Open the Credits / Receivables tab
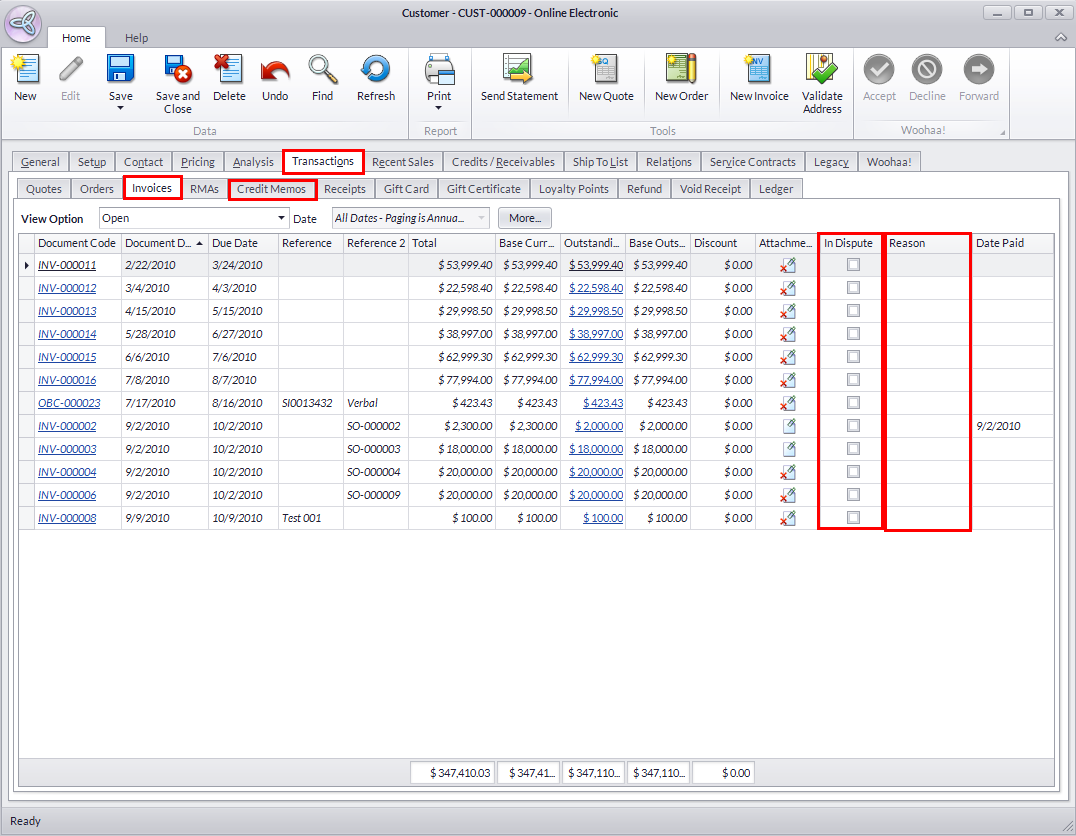The image size is (1076, 836). (503, 162)
